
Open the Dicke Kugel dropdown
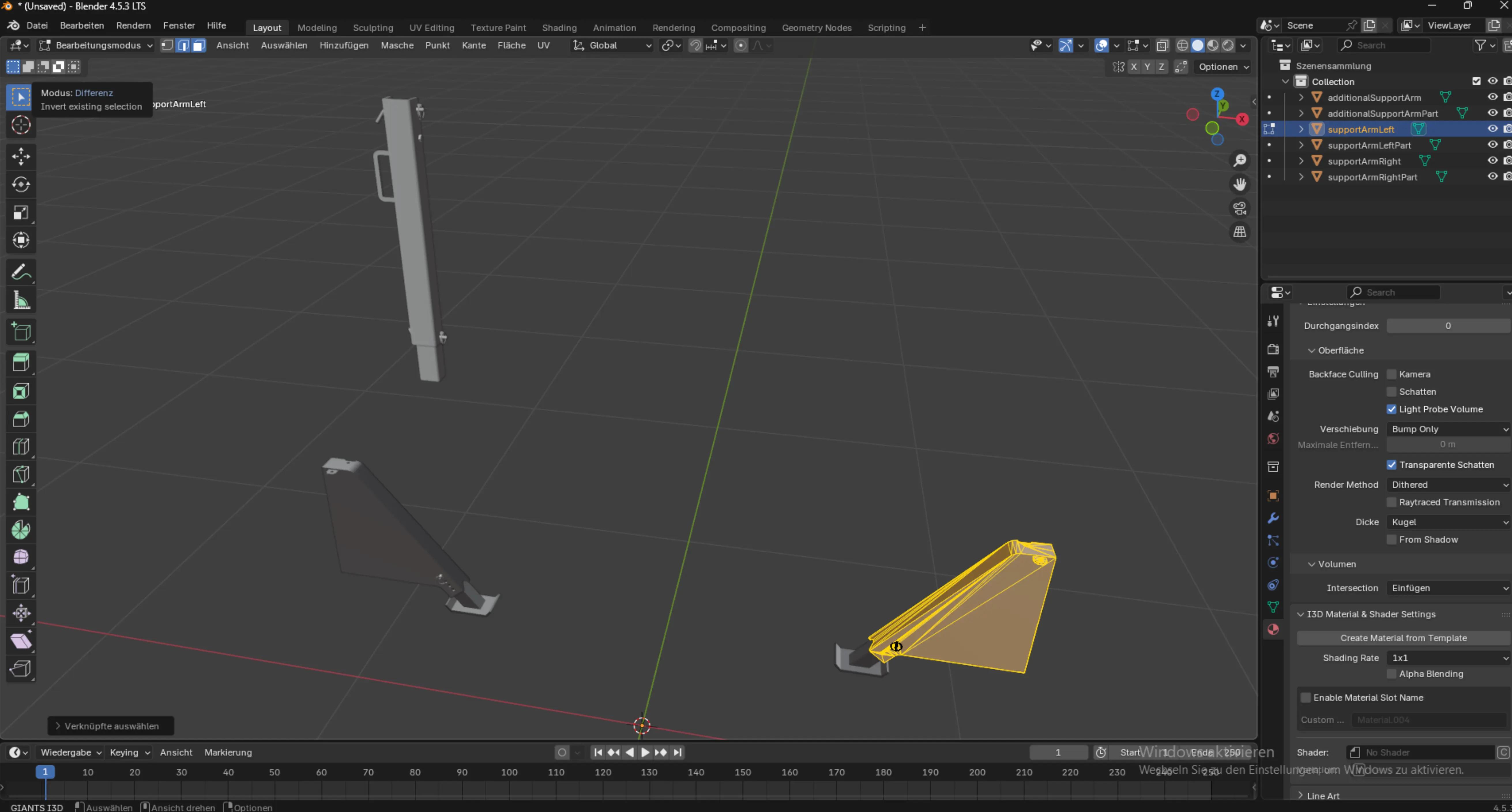coord(1449,522)
